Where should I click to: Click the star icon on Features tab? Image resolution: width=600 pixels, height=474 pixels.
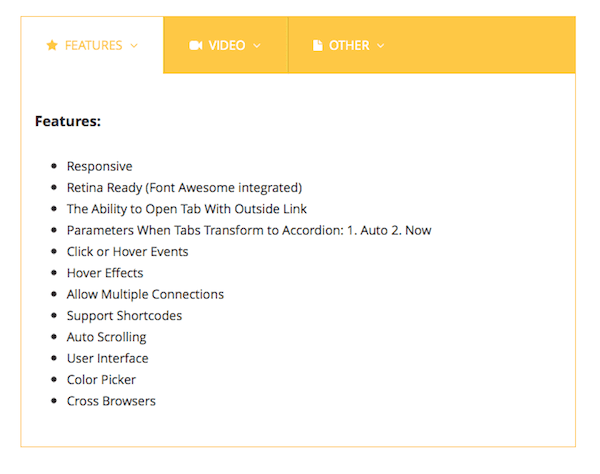point(52,45)
